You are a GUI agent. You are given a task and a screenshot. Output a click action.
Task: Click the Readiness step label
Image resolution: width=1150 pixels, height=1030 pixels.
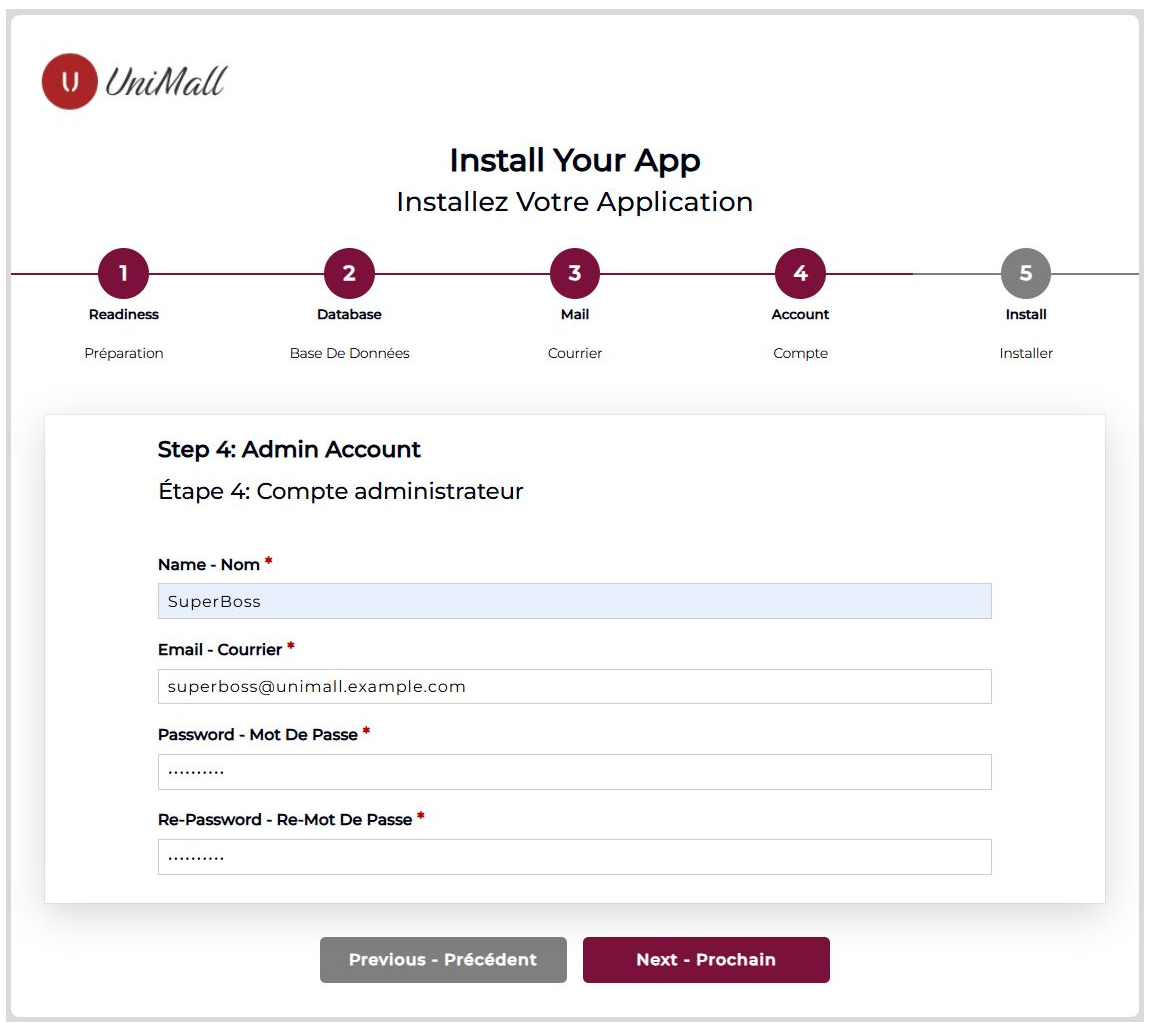coord(123,314)
